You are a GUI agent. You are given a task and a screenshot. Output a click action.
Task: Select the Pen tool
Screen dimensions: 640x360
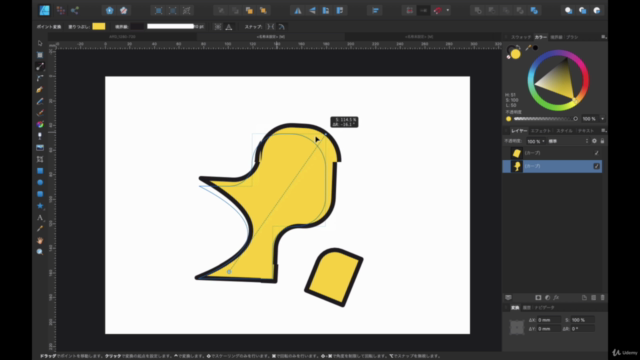click(40, 89)
